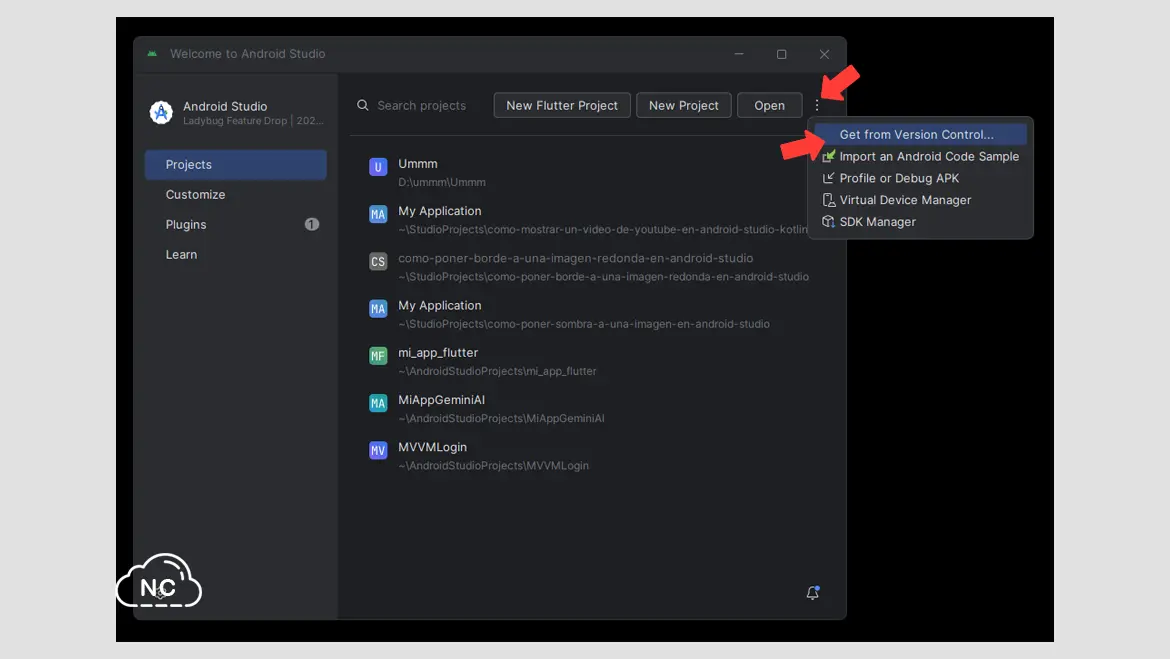Minimize the Welcome to Android Studio window
The width and height of the screenshot is (1170, 659).
click(739, 54)
